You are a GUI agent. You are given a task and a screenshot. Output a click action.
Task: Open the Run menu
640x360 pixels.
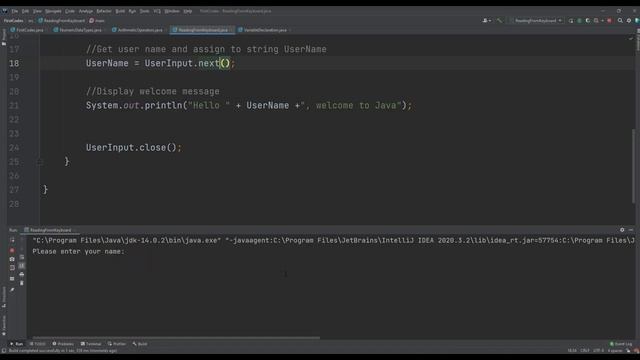click(x=132, y=11)
